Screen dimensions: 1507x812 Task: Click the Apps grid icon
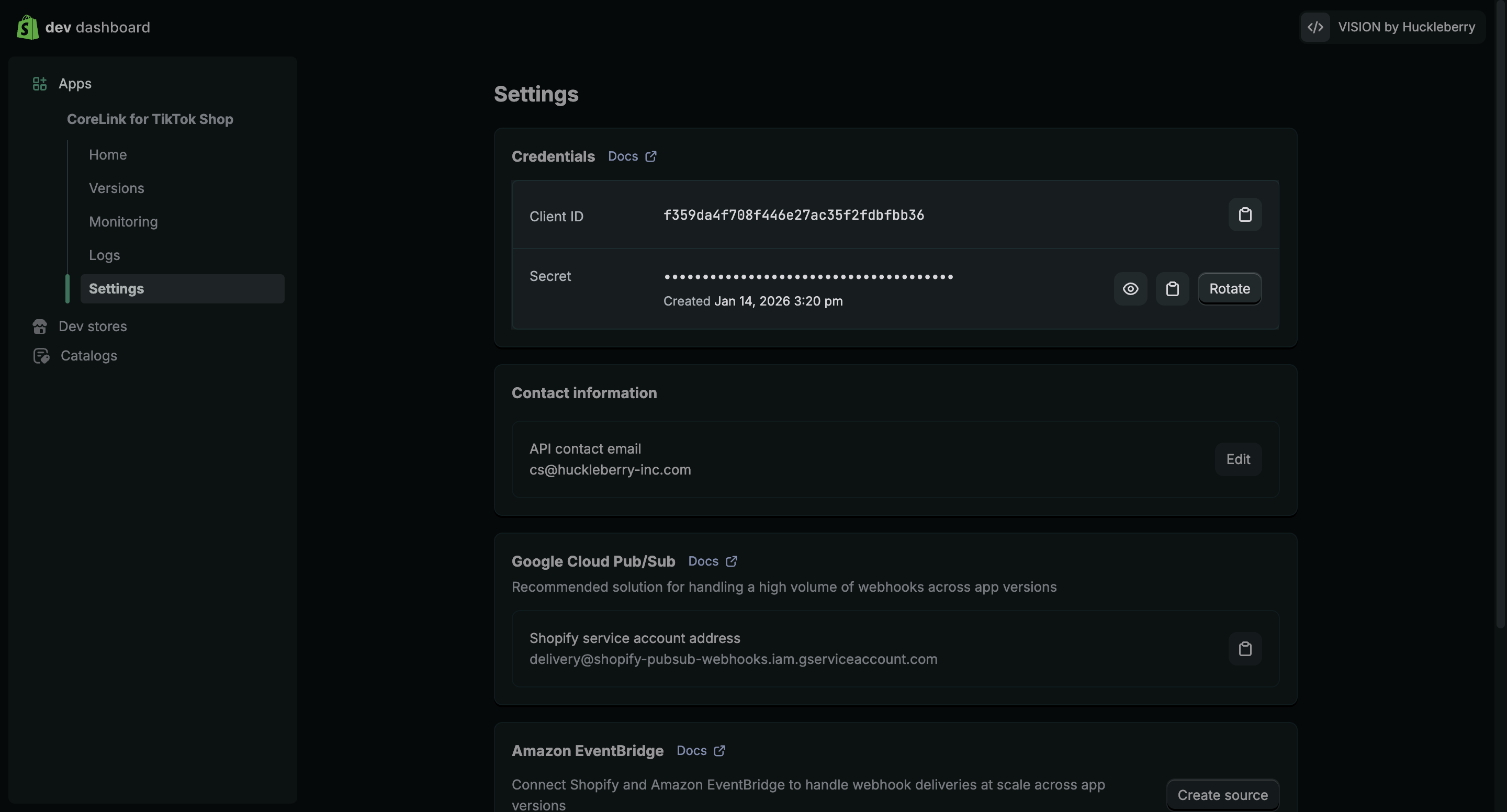tap(39, 84)
